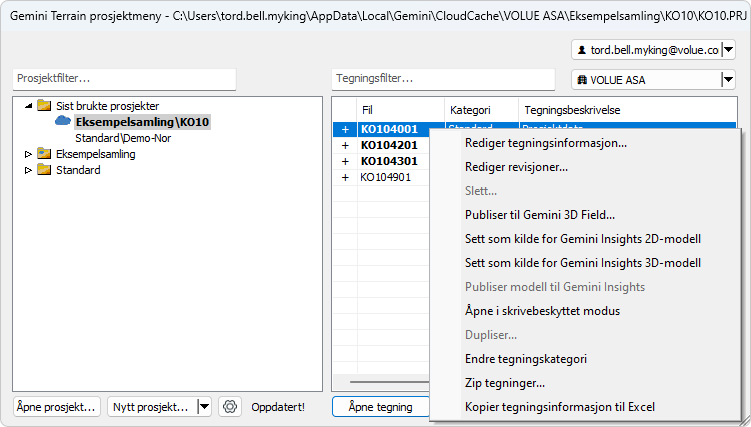The height and width of the screenshot is (427, 751).
Task: Expand the Standard folder tree node
Action: pos(28,170)
